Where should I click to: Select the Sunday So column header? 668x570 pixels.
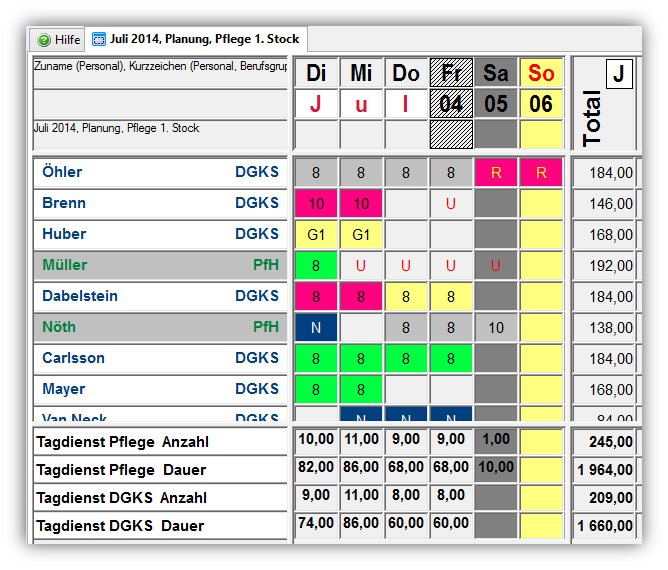pyautogui.click(x=541, y=73)
